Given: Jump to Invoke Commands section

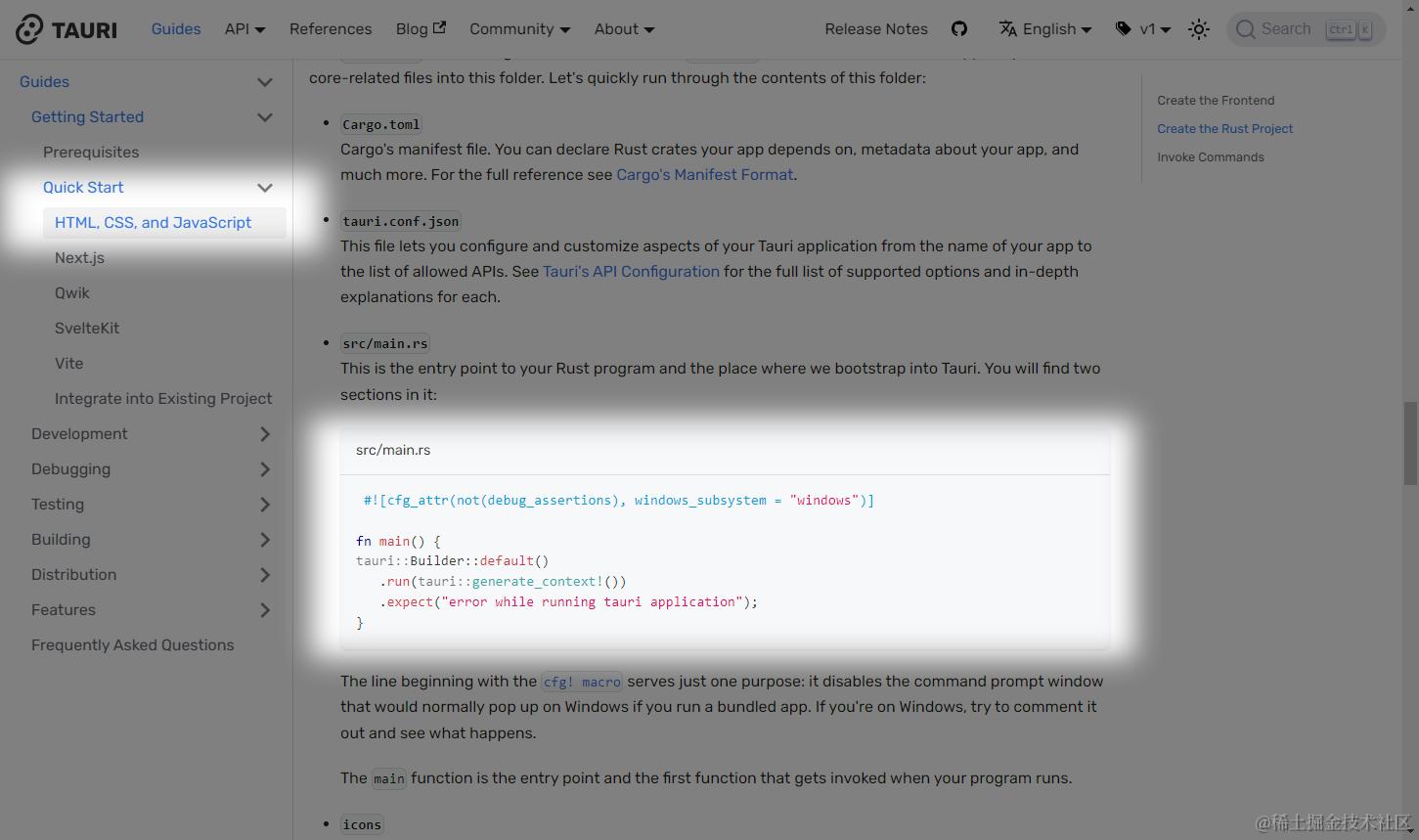Looking at the screenshot, I should point(1211,157).
